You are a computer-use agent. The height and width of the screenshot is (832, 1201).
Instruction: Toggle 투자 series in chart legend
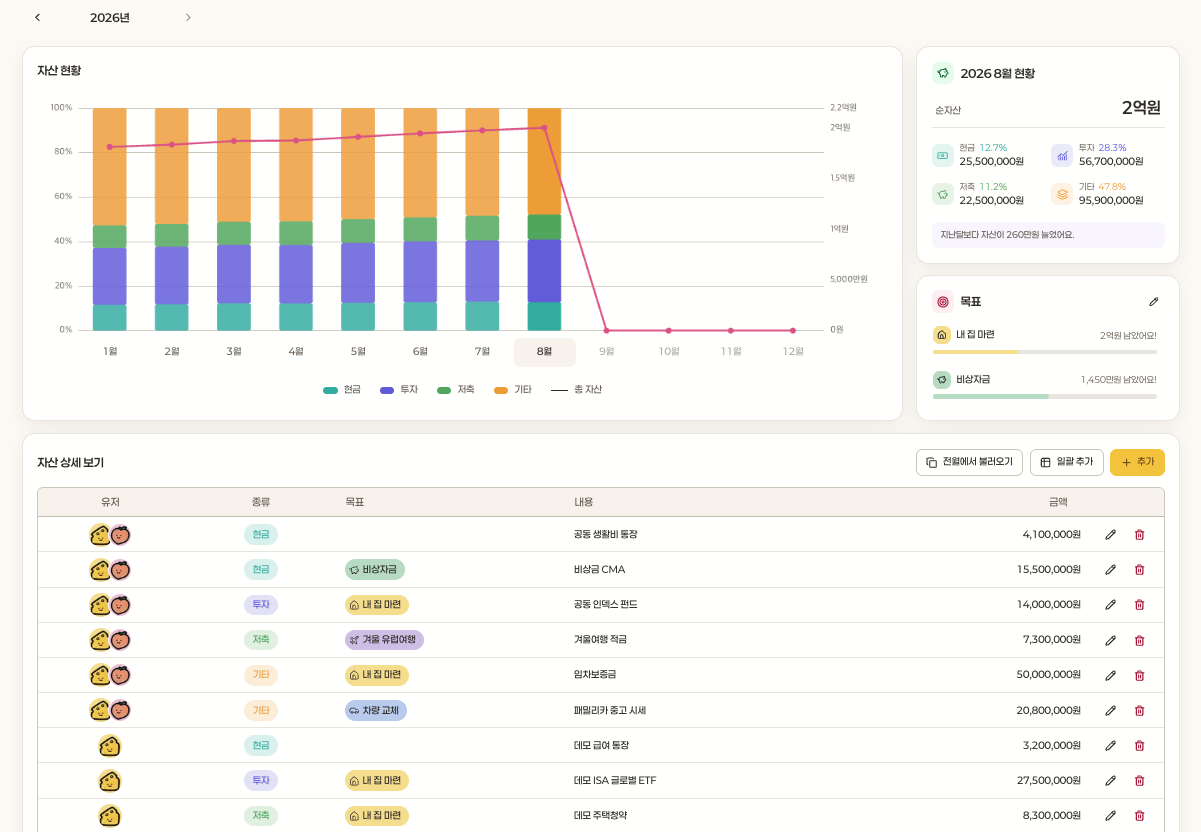coord(399,389)
